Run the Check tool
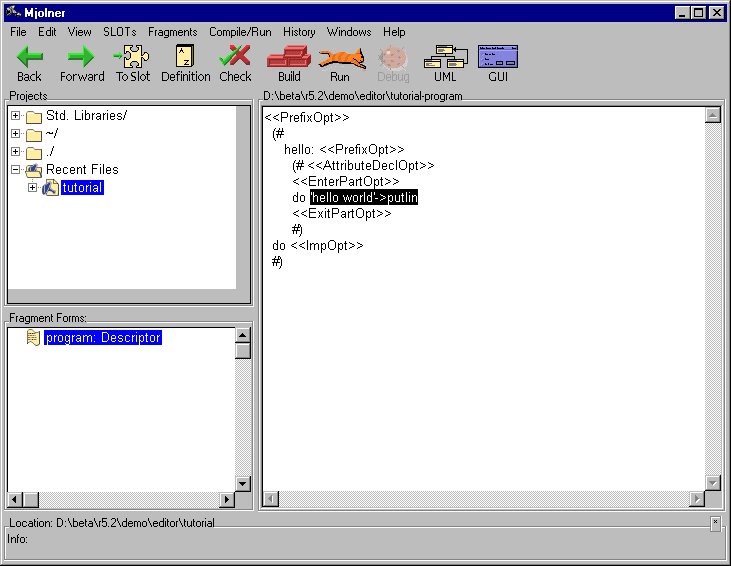731x566 pixels. tap(235, 57)
